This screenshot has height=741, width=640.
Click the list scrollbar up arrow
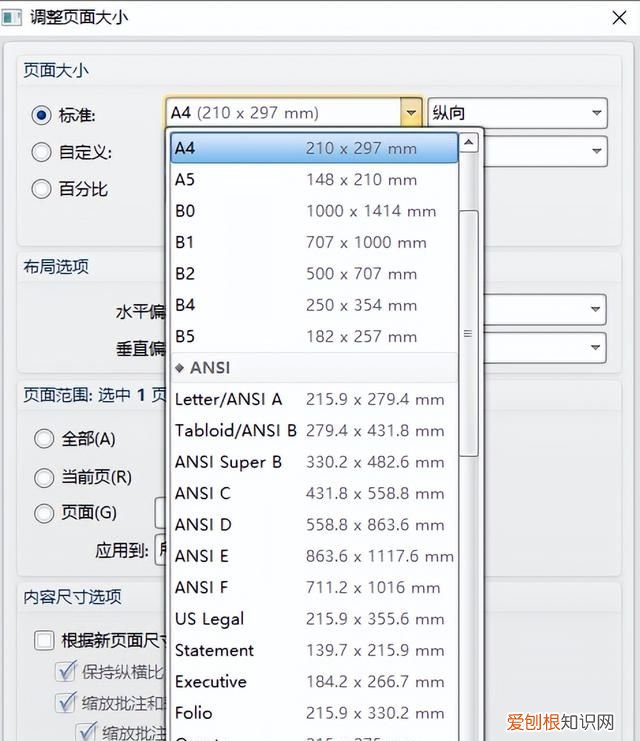tap(468, 142)
